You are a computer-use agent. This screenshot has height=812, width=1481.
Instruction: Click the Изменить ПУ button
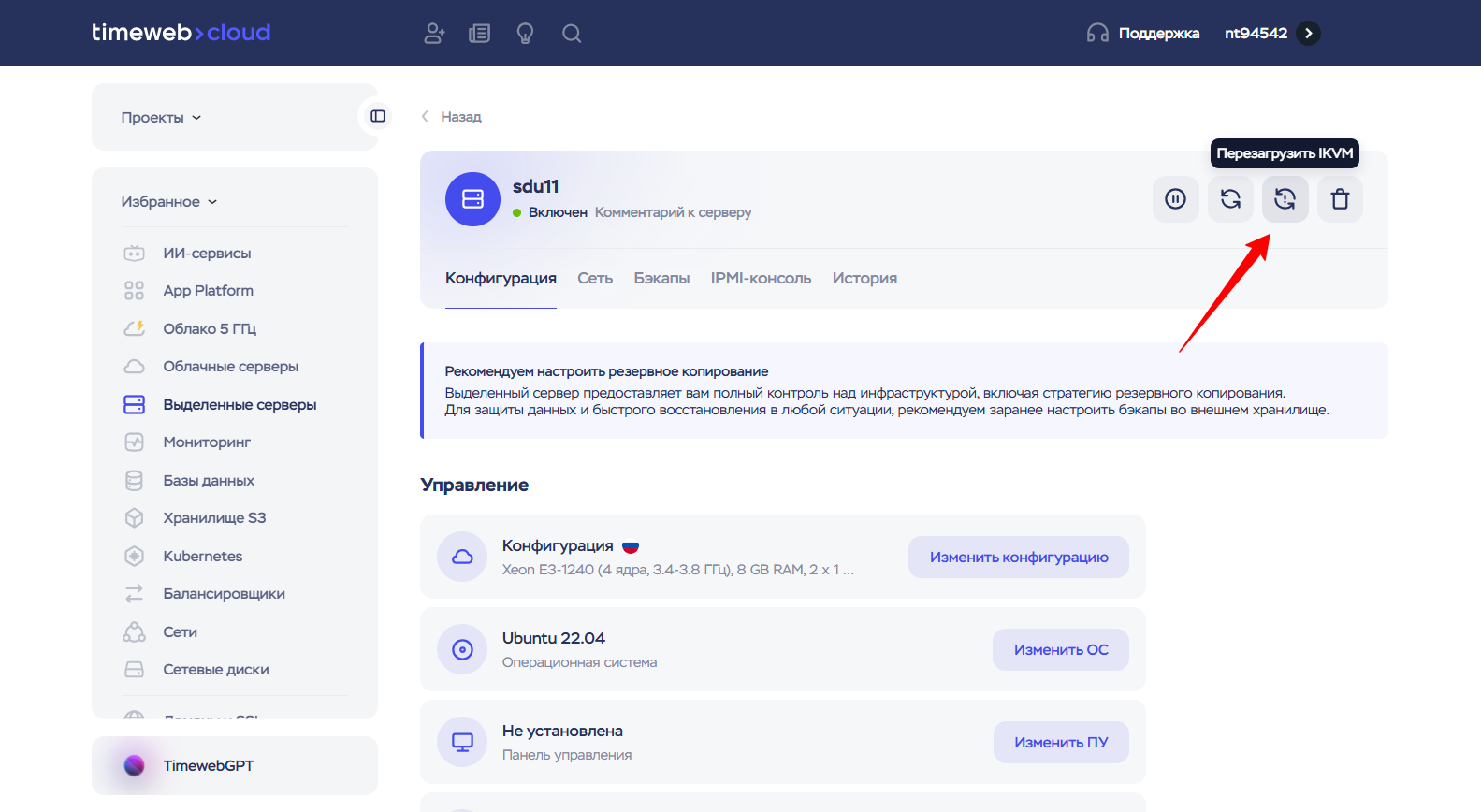(x=1061, y=742)
